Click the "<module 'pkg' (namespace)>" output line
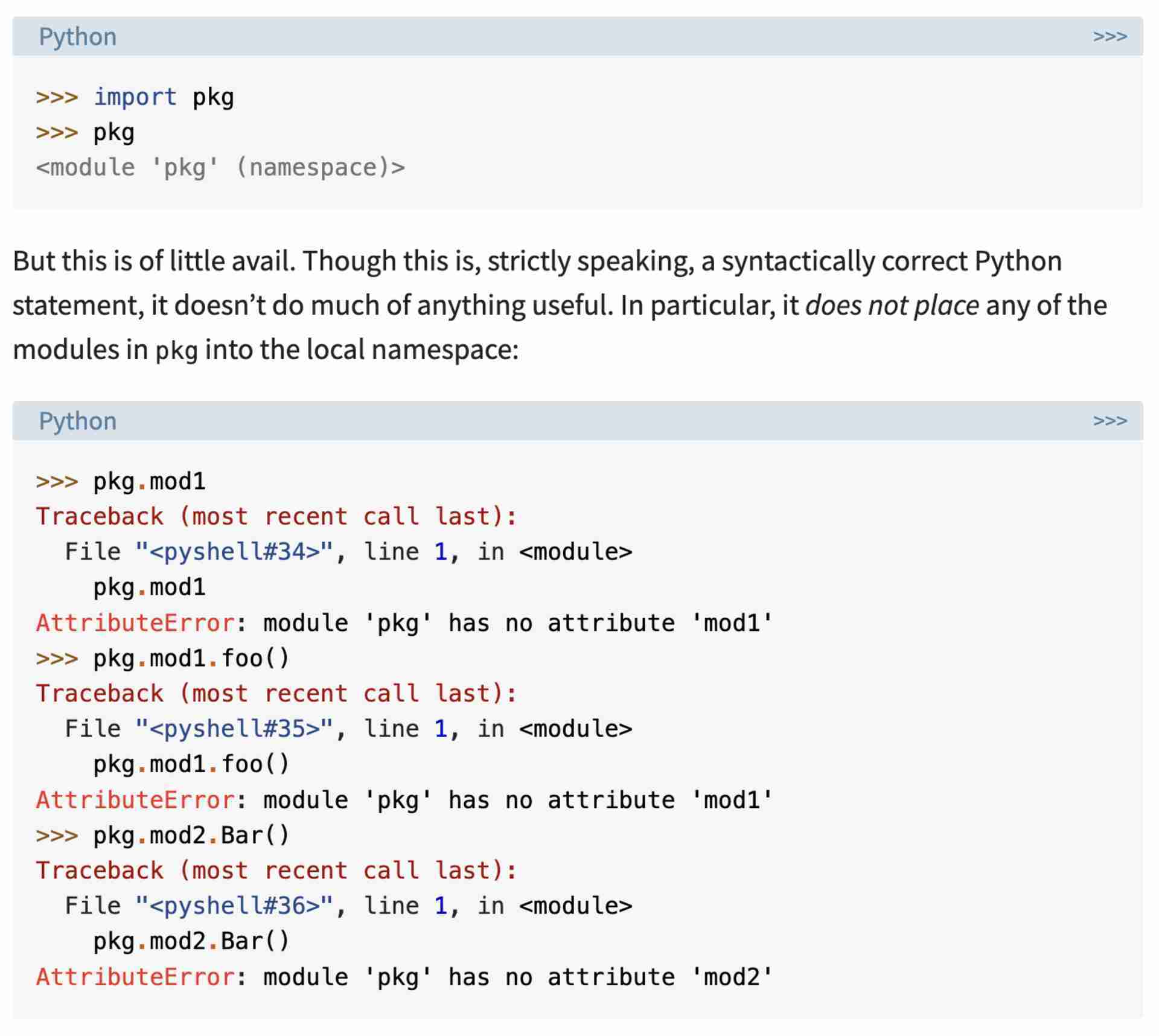Screen dimensions: 1159x1036 tap(220, 168)
